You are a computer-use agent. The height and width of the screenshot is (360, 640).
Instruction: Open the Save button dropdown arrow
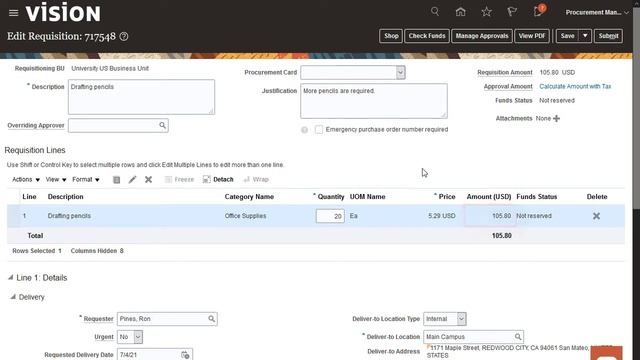[585, 36]
